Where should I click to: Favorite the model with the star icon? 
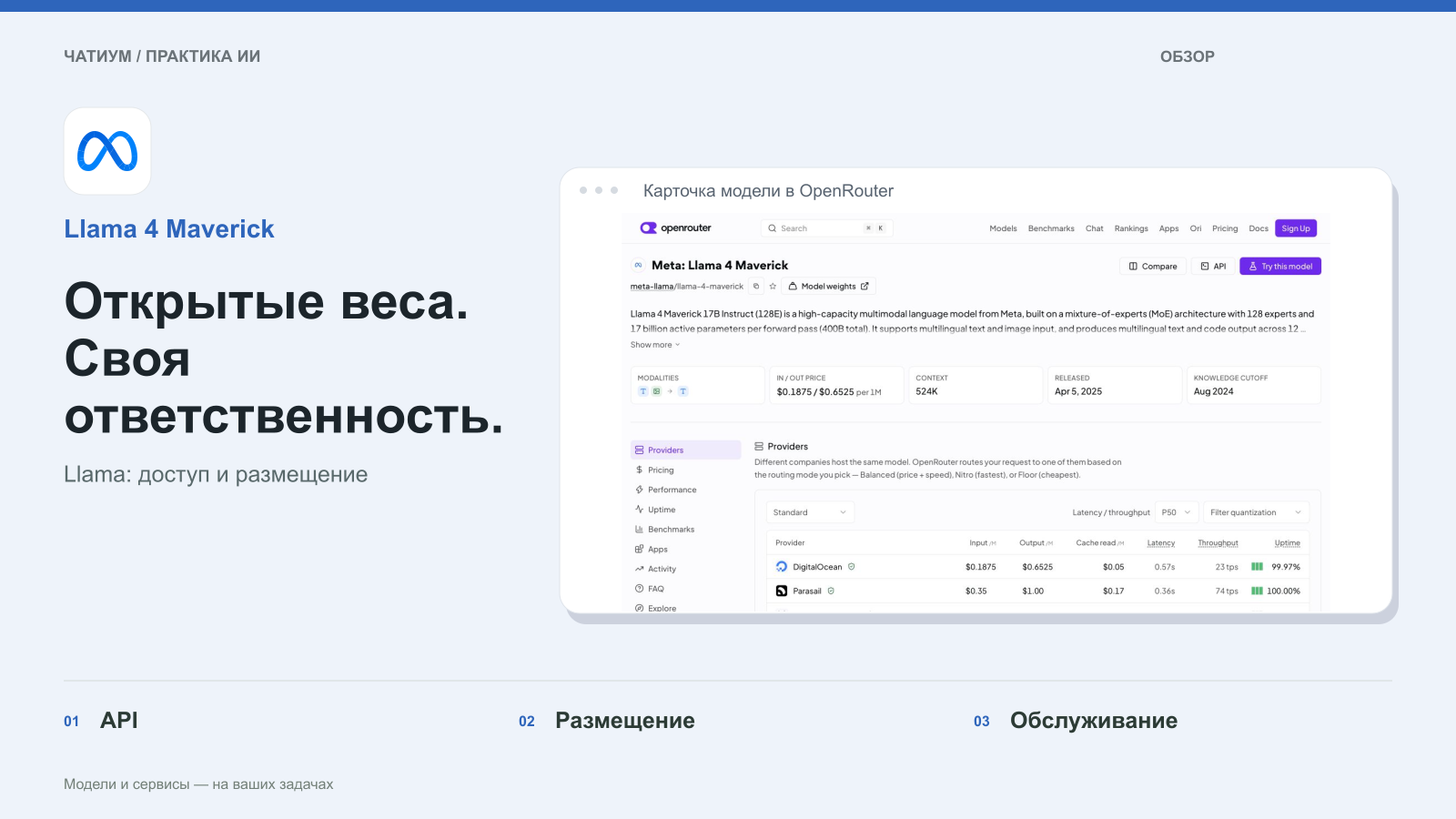click(x=773, y=287)
